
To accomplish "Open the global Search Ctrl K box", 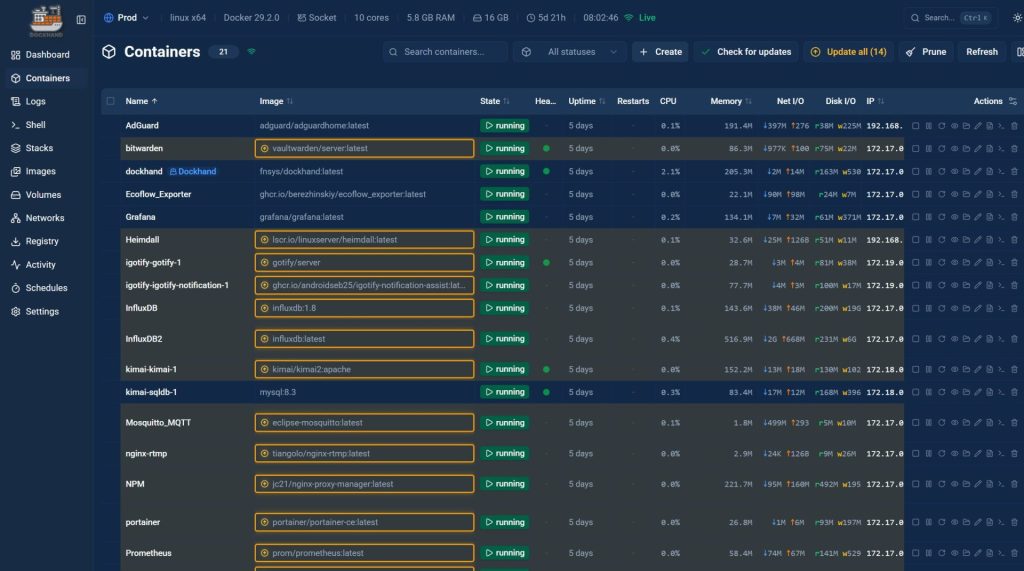I will pyautogui.click(x=951, y=18).
